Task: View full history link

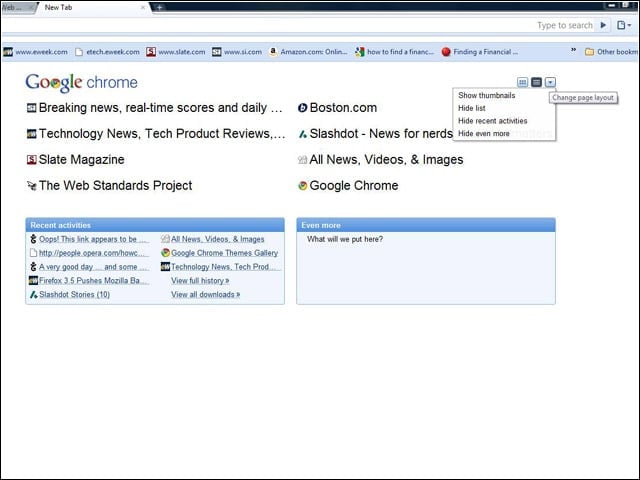Action: [200, 281]
